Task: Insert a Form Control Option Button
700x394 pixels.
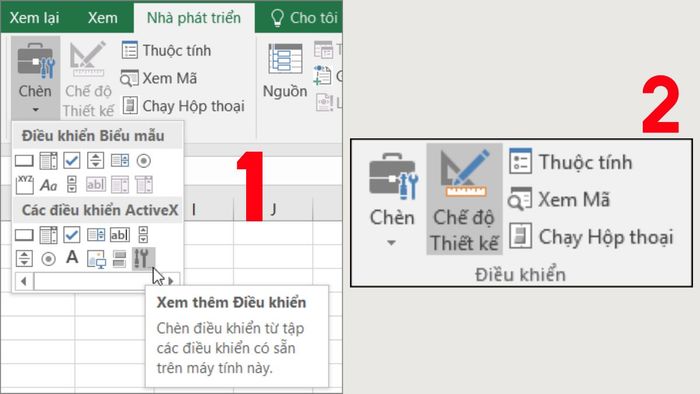Action: pyautogui.click(x=143, y=161)
